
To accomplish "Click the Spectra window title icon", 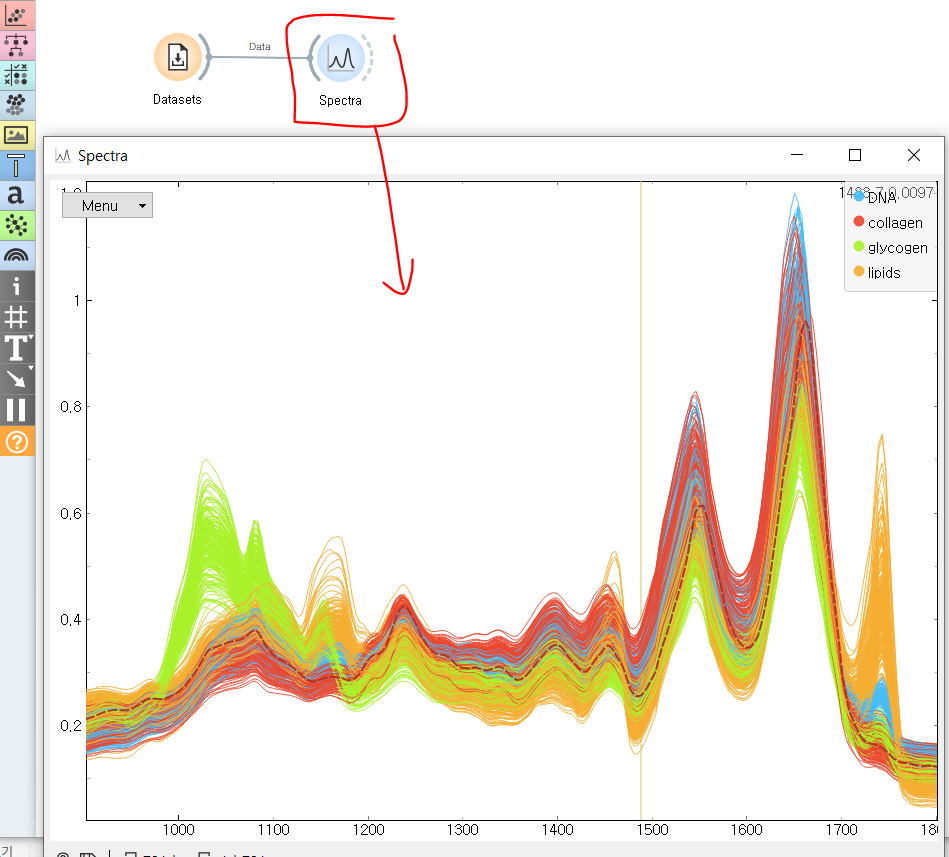I will point(63,156).
